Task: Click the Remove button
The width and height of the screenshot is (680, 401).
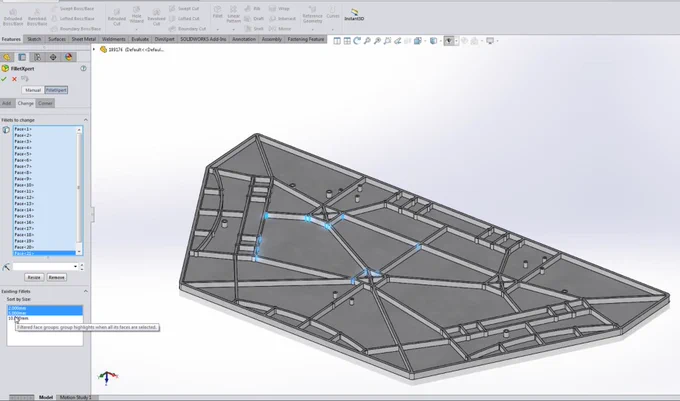Action: point(56,277)
